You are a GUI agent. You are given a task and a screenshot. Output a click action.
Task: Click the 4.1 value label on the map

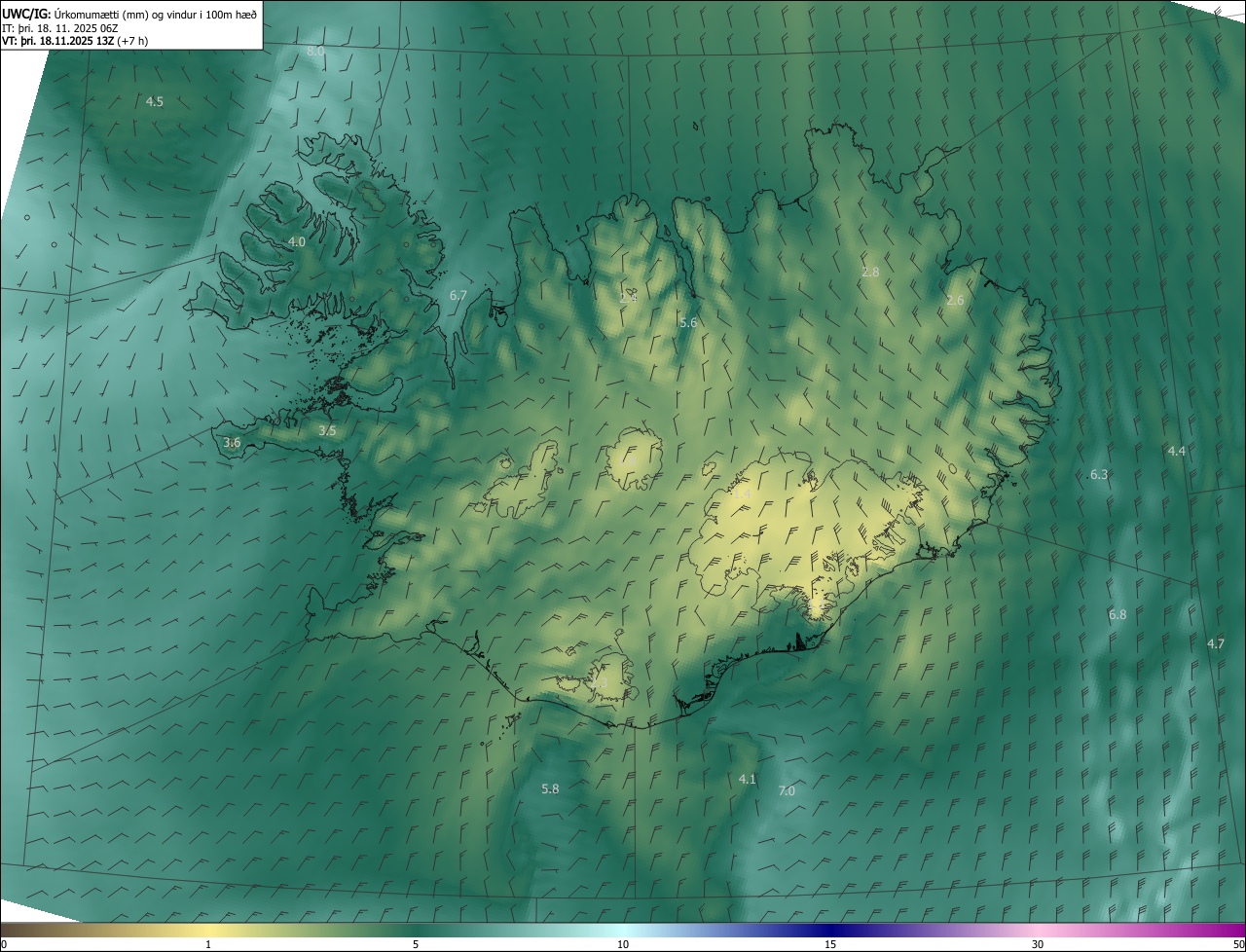coord(748,779)
